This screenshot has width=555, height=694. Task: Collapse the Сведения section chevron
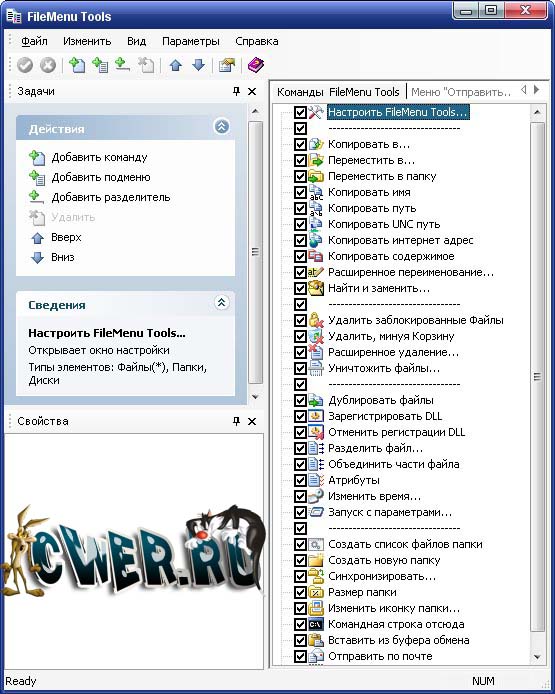[222, 303]
